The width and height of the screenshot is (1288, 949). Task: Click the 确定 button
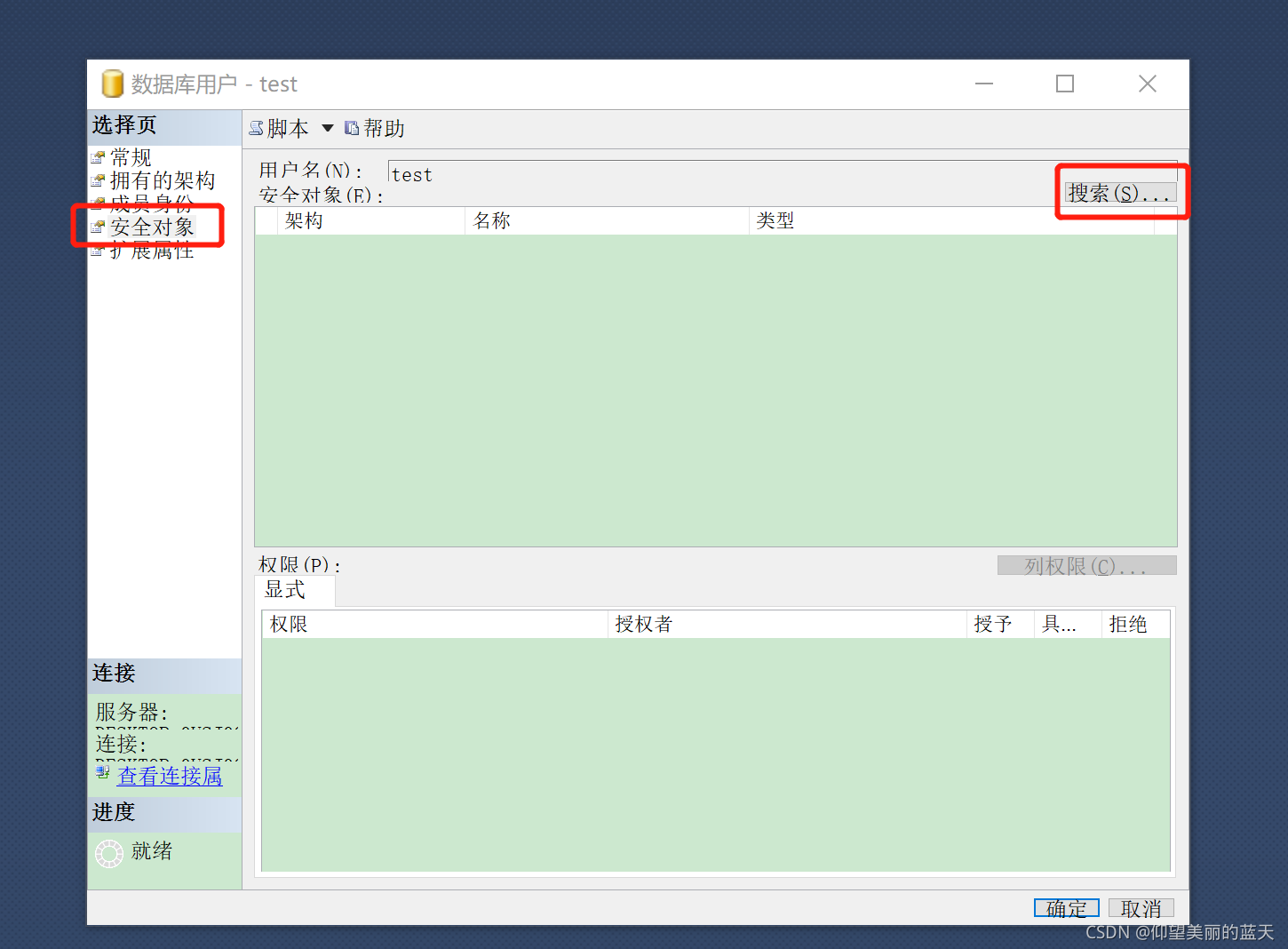[x=1067, y=907]
